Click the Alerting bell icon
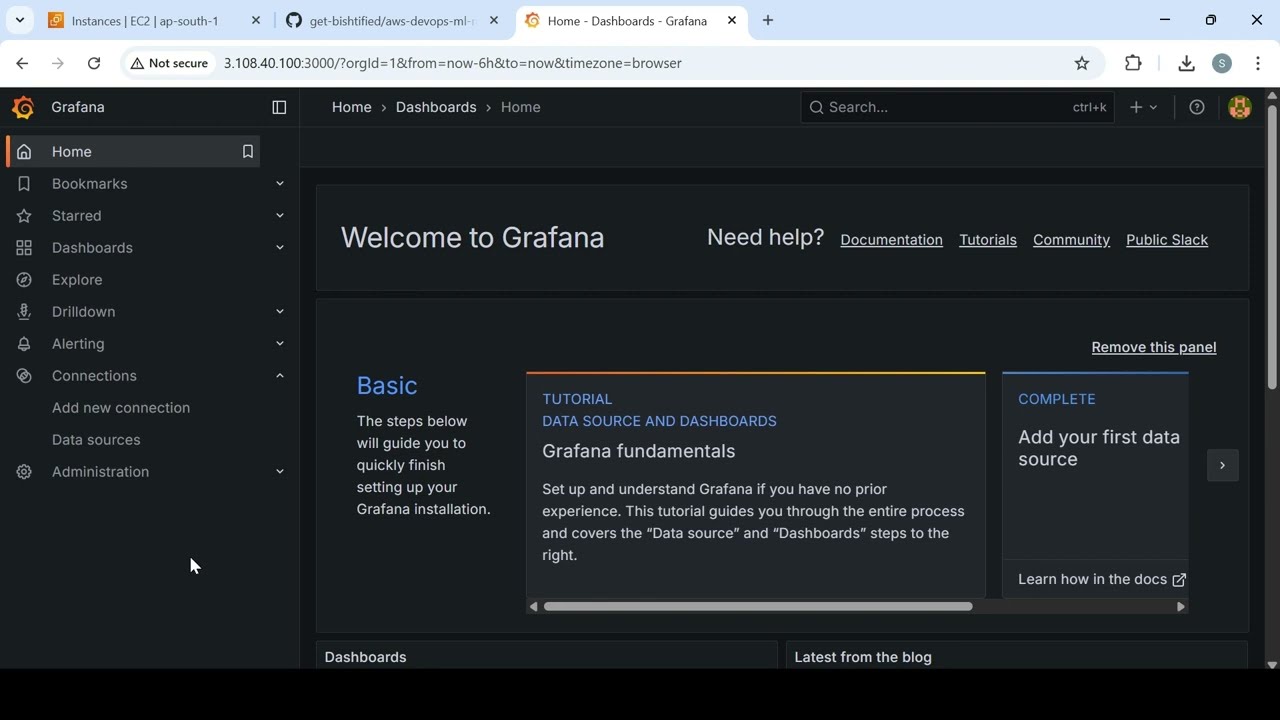 click(24, 344)
